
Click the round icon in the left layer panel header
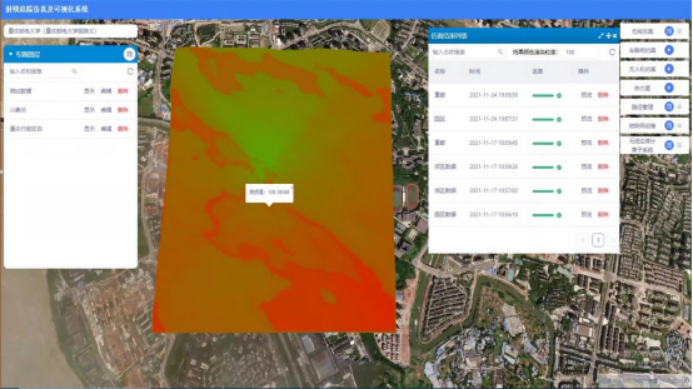click(x=129, y=54)
